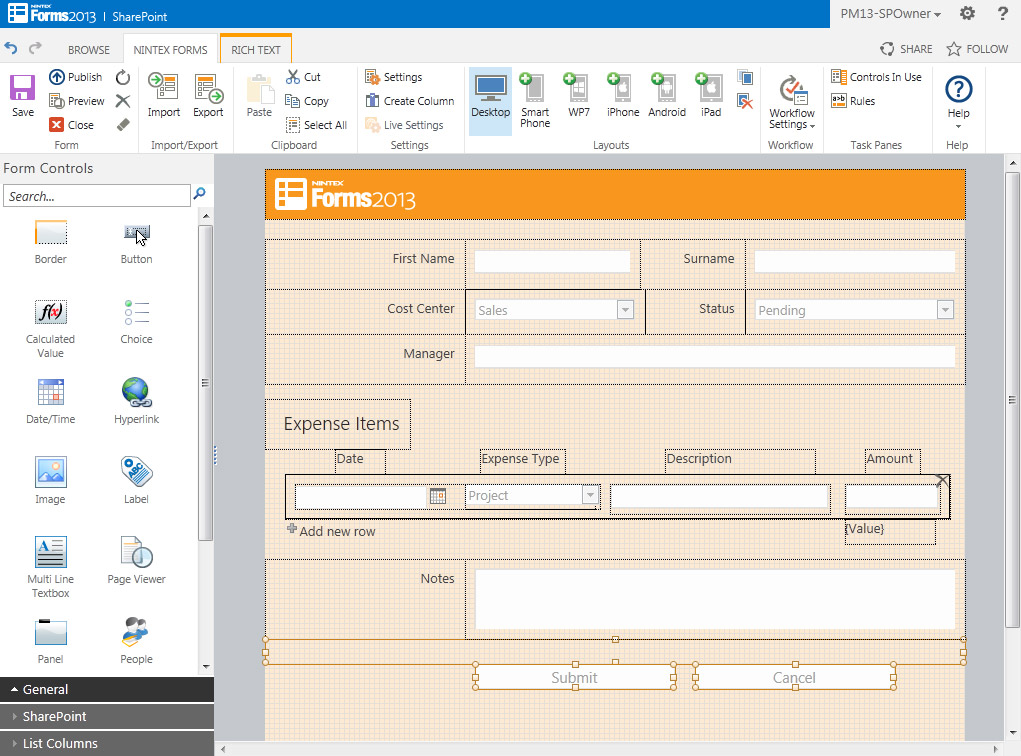This screenshot has height=756, width=1021.
Task: Open the Expense Type Project dropdown
Action: coord(590,495)
